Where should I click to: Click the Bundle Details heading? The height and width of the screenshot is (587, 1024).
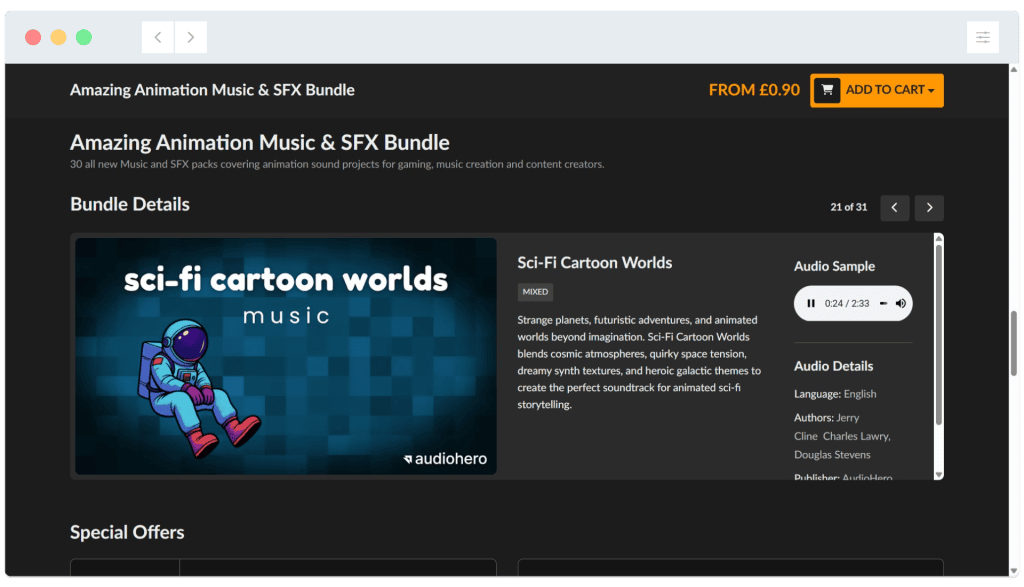(x=130, y=204)
